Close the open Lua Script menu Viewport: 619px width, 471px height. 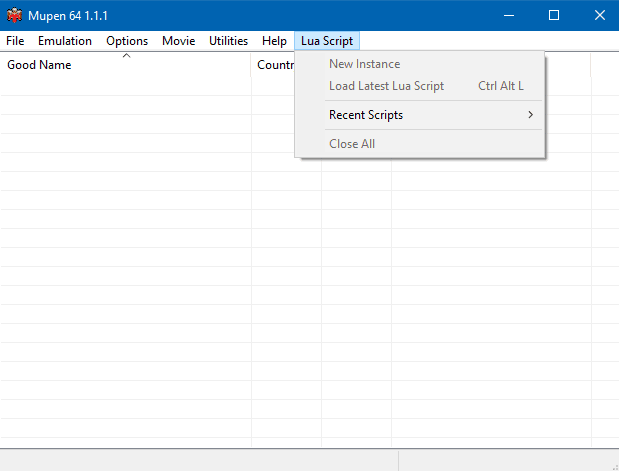[x=327, y=41]
